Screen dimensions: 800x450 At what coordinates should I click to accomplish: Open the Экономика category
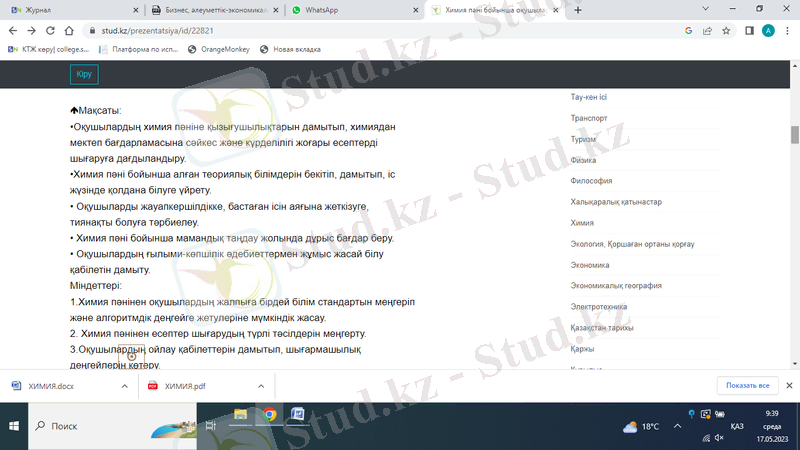590,265
